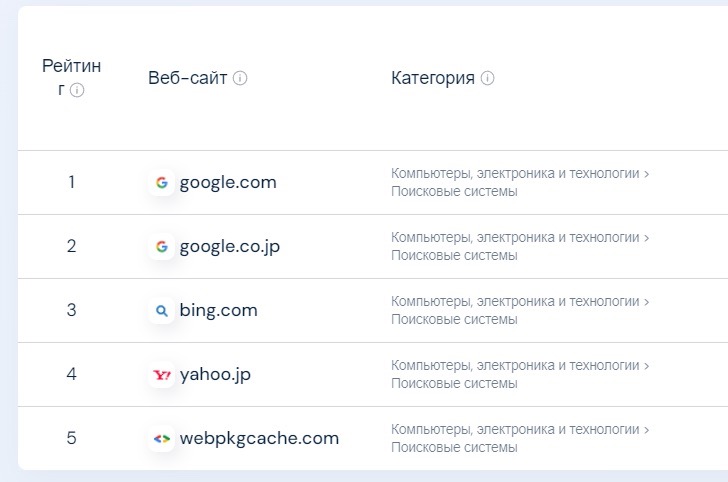Select Поисковые системы in google.co.jp row
This screenshot has height=482, width=728.
pos(454,255)
